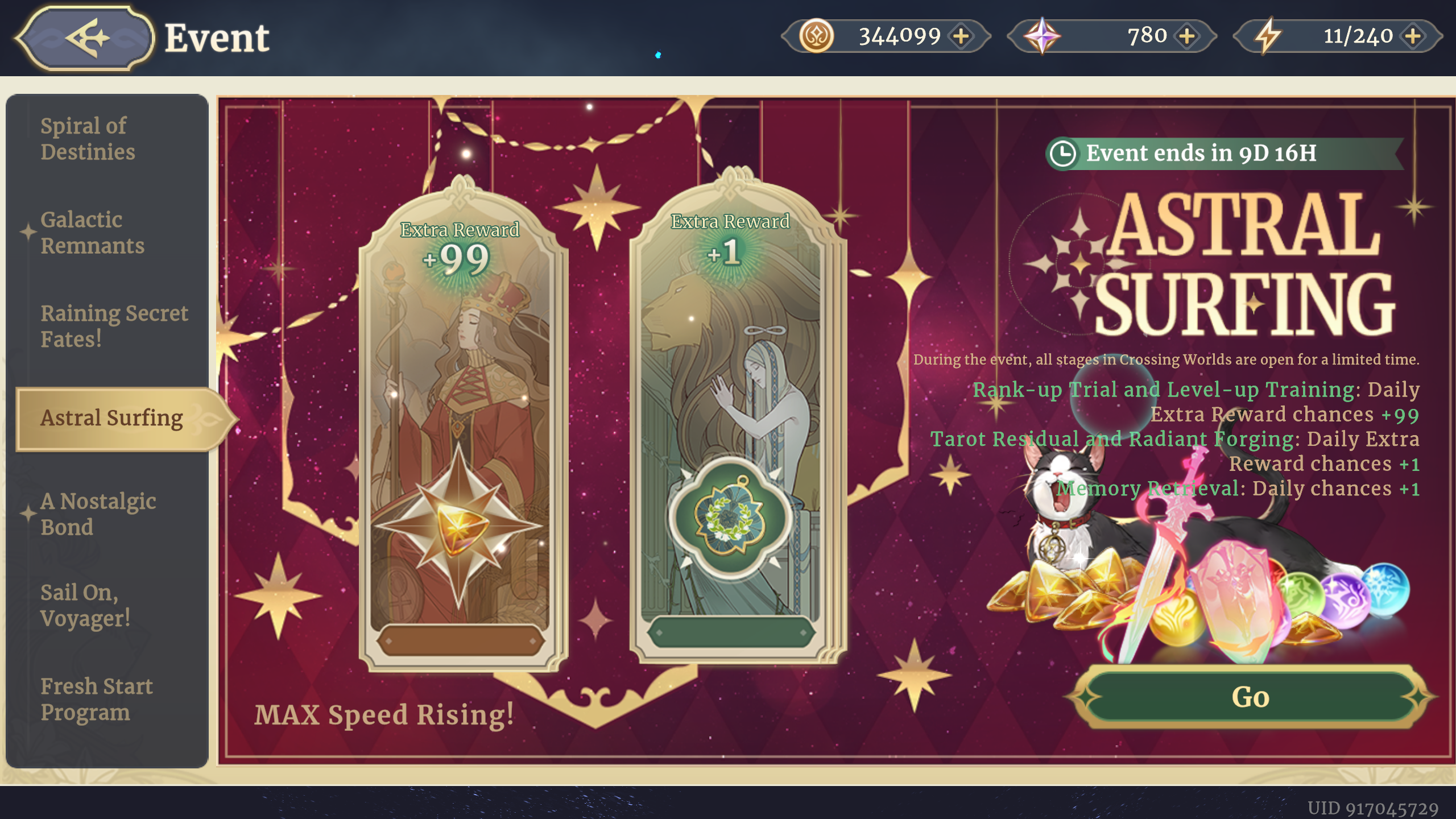Add more gems with plus icon
Image resolution: width=1456 pixels, height=819 pixels.
pyautogui.click(x=1187, y=36)
